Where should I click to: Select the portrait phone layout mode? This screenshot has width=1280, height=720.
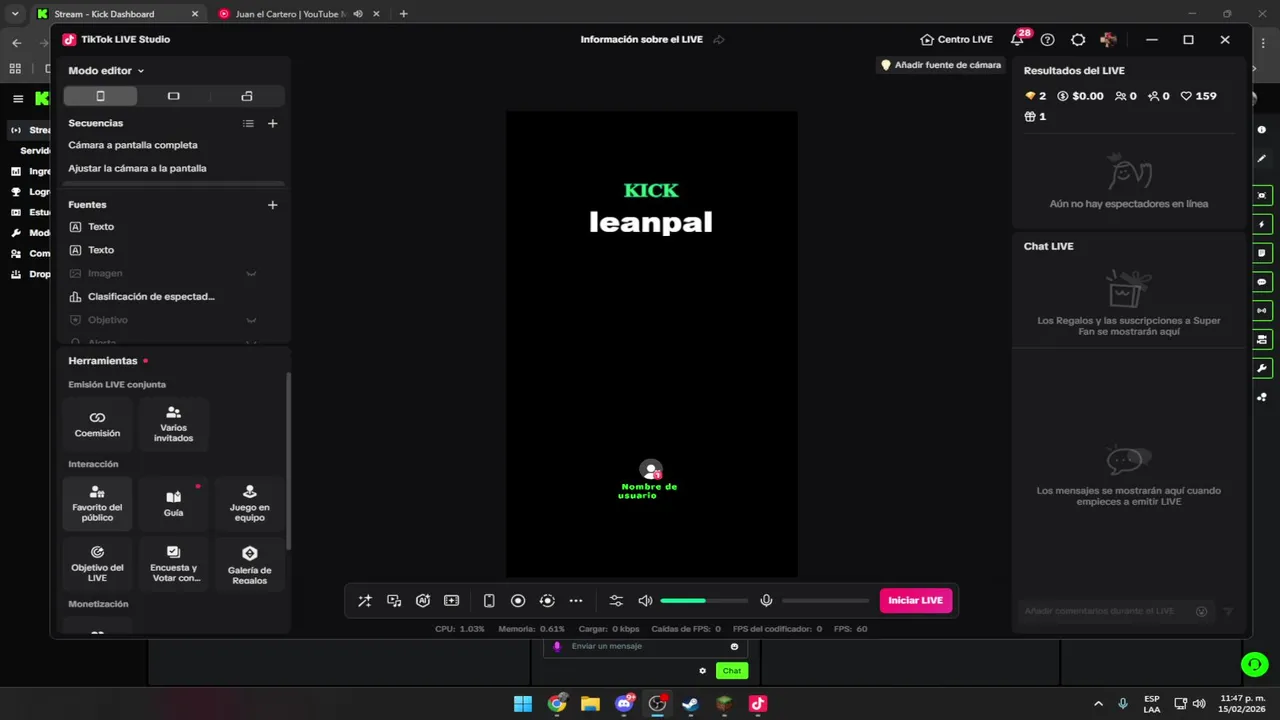pyautogui.click(x=100, y=96)
